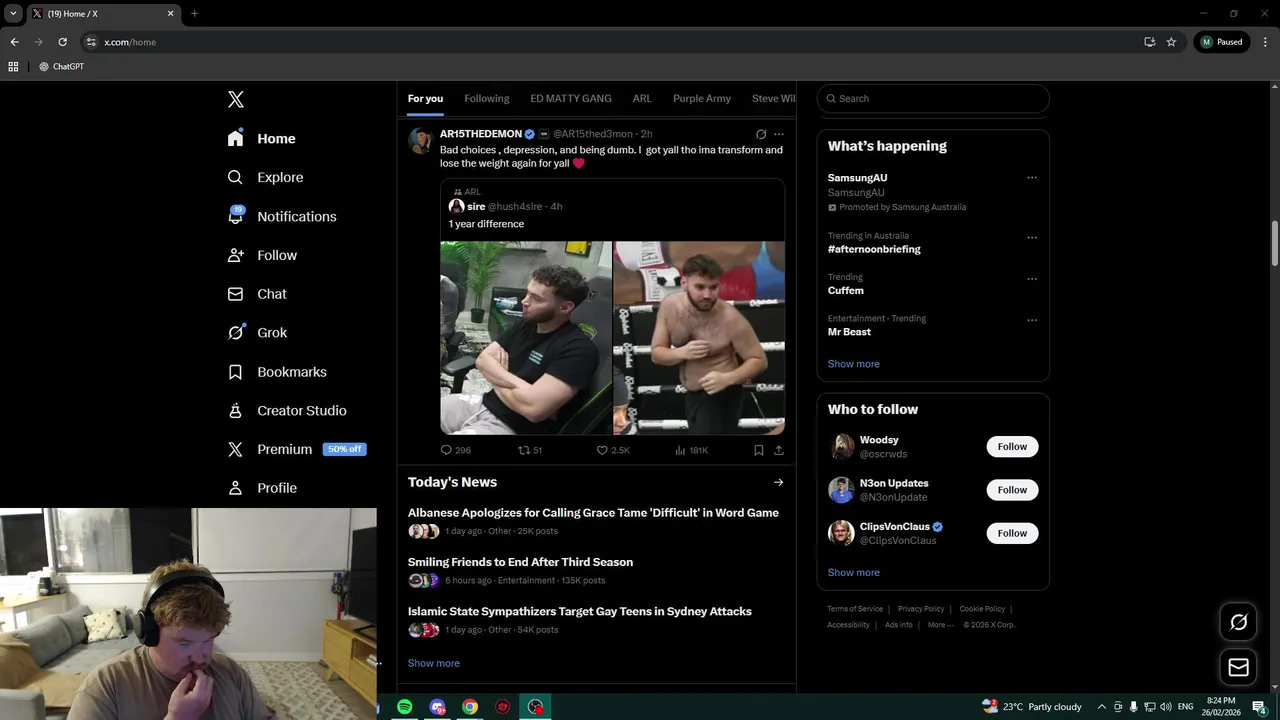Open floating messages envelope button

pos(1238,667)
